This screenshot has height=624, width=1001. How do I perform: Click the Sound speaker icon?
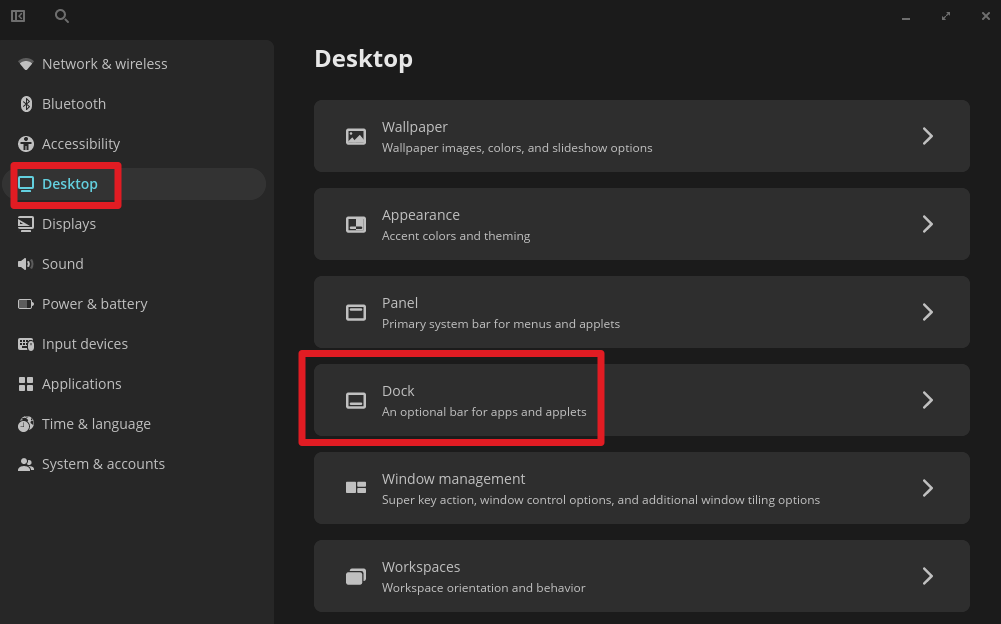click(25, 263)
